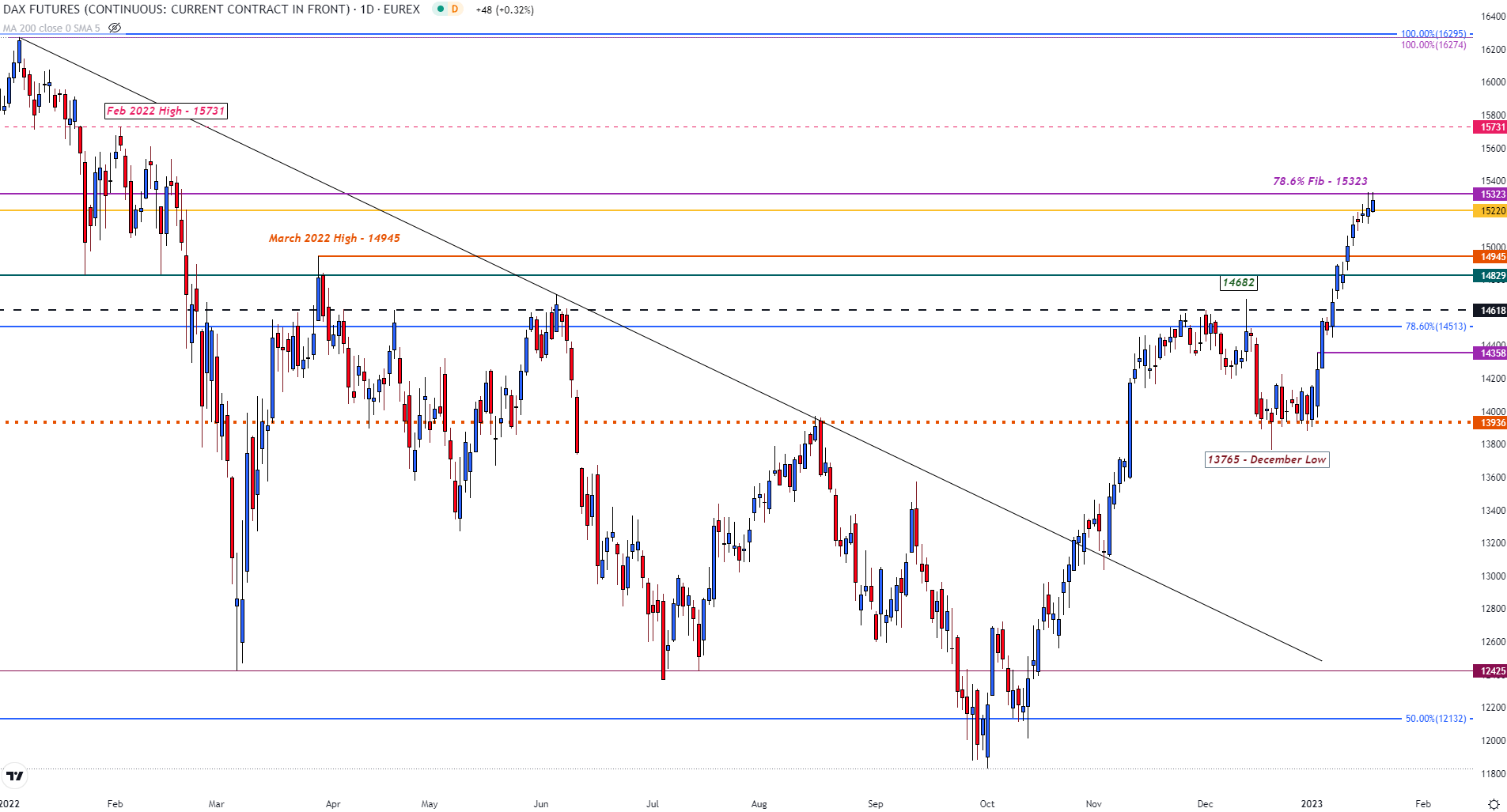Image resolution: width=1507 pixels, height=812 pixels.
Task: Select the "March 2022 High - 14945" annotation
Action: coord(334,238)
